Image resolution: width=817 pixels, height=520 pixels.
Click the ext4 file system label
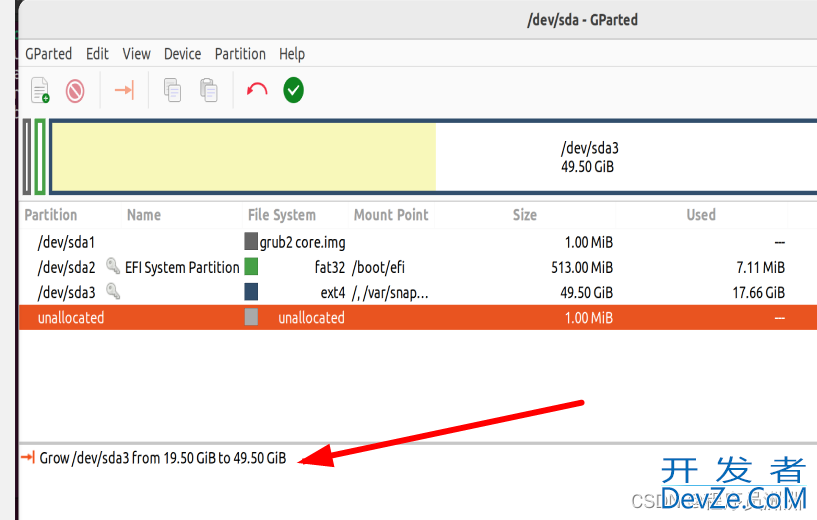[333, 293]
